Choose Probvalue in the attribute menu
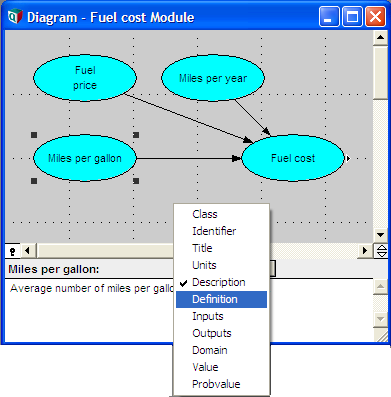 tap(221, 384)
